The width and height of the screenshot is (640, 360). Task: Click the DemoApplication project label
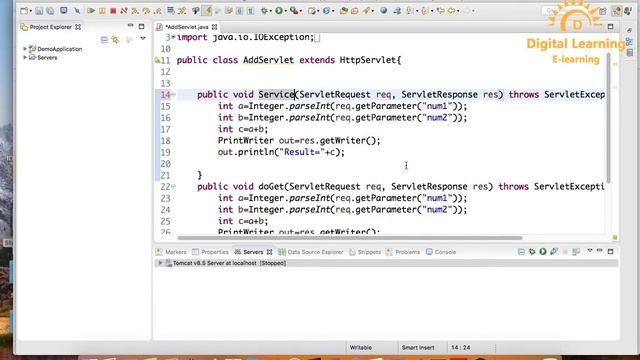[x=60, y=49]
